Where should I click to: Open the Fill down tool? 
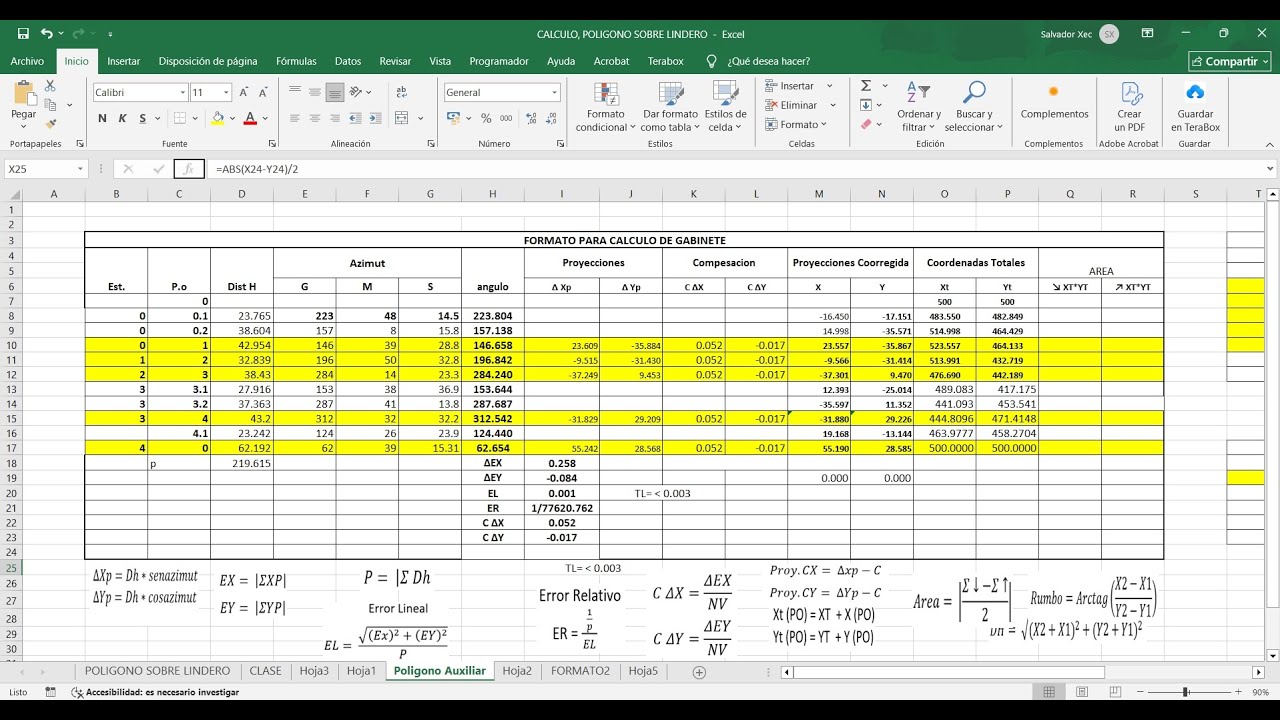pyautogui.click(x=866, y=105)
